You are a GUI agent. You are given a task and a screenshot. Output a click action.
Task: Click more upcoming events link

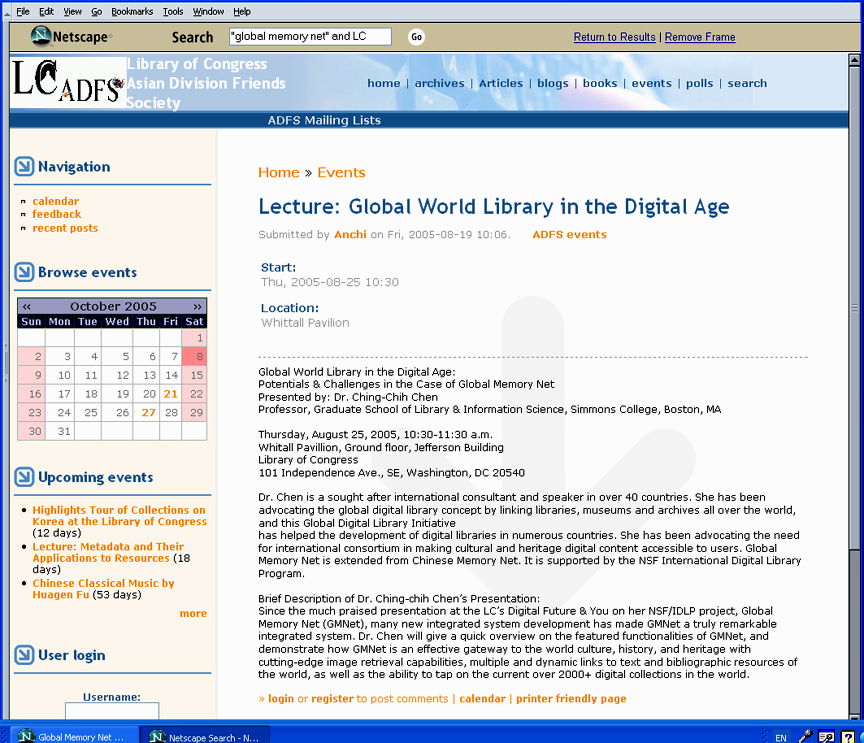pyautogui.click(x=193, y=613)
